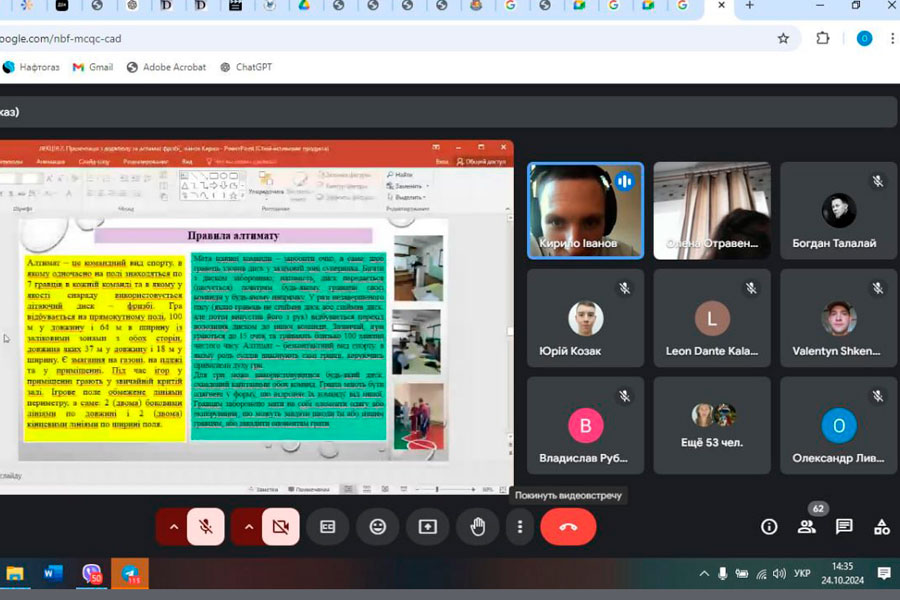Open the Ещё 53 чел. tile

[x=712, y=425]
